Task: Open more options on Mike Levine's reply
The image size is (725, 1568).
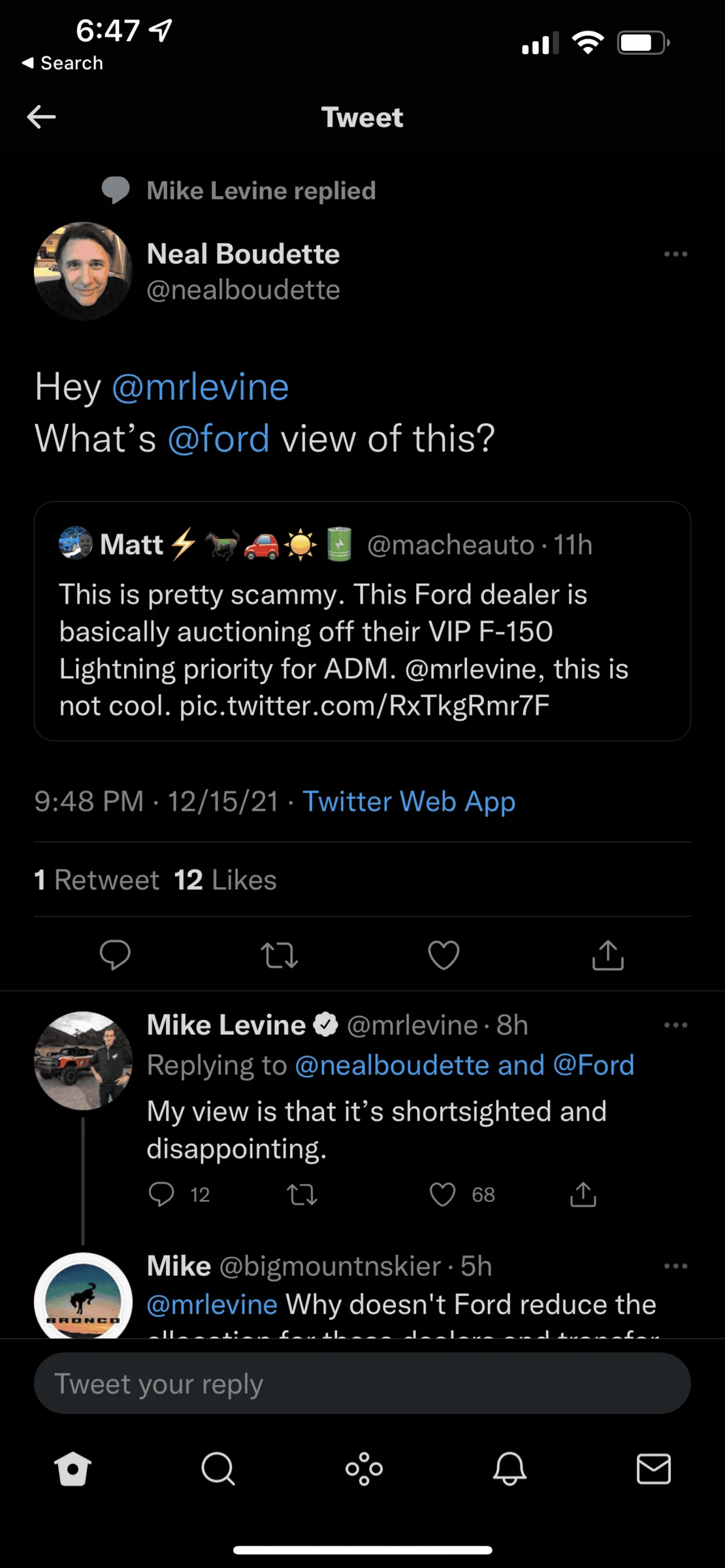Action: (675, 1025)
